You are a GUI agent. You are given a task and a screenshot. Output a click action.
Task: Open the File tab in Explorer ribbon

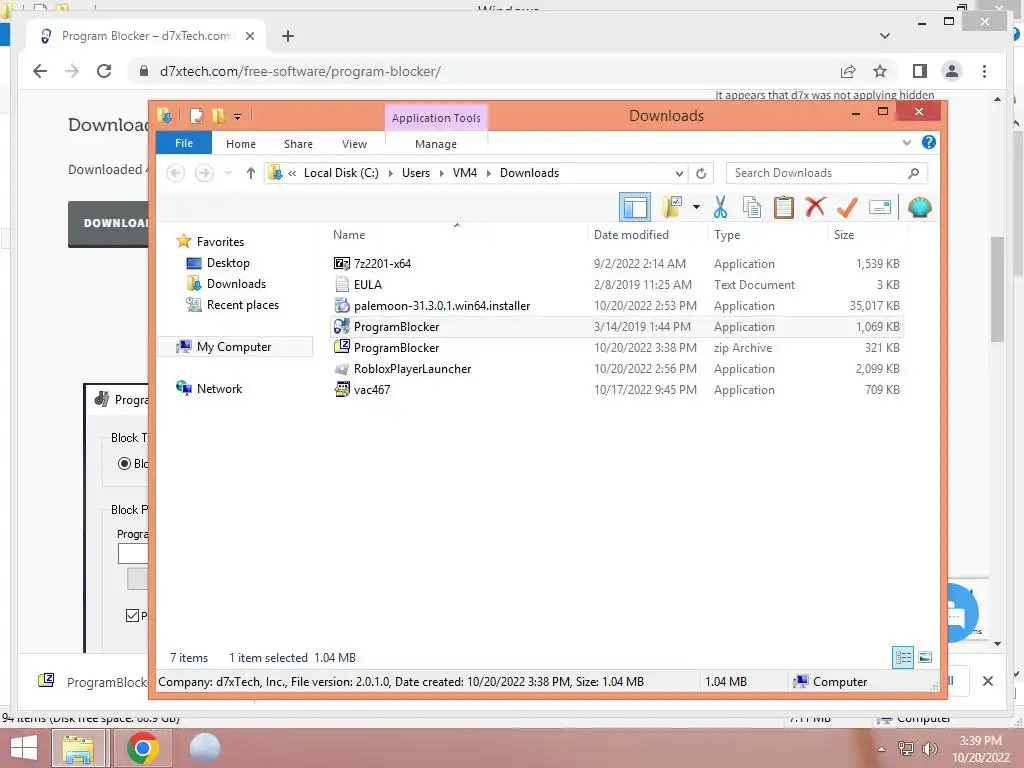(184, 143)
